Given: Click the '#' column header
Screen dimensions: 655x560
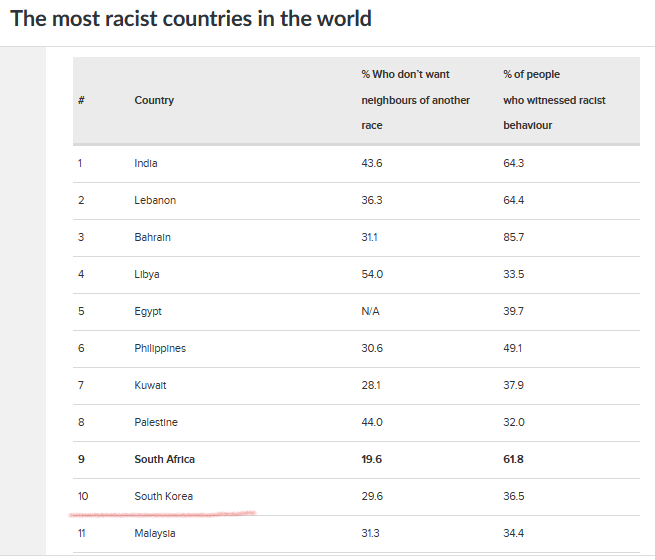Looking at the screenshot, I should click(x=80, y=100).
